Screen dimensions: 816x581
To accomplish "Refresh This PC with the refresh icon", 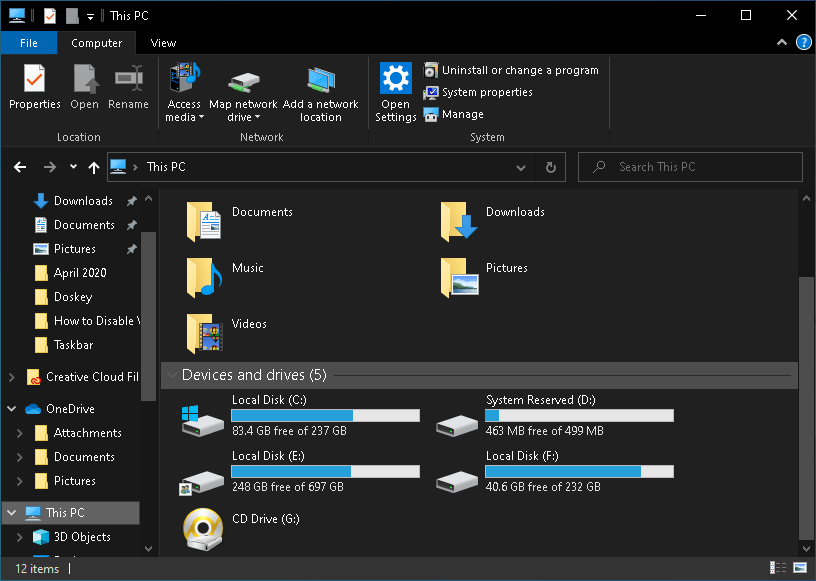I will pos(550,166).
